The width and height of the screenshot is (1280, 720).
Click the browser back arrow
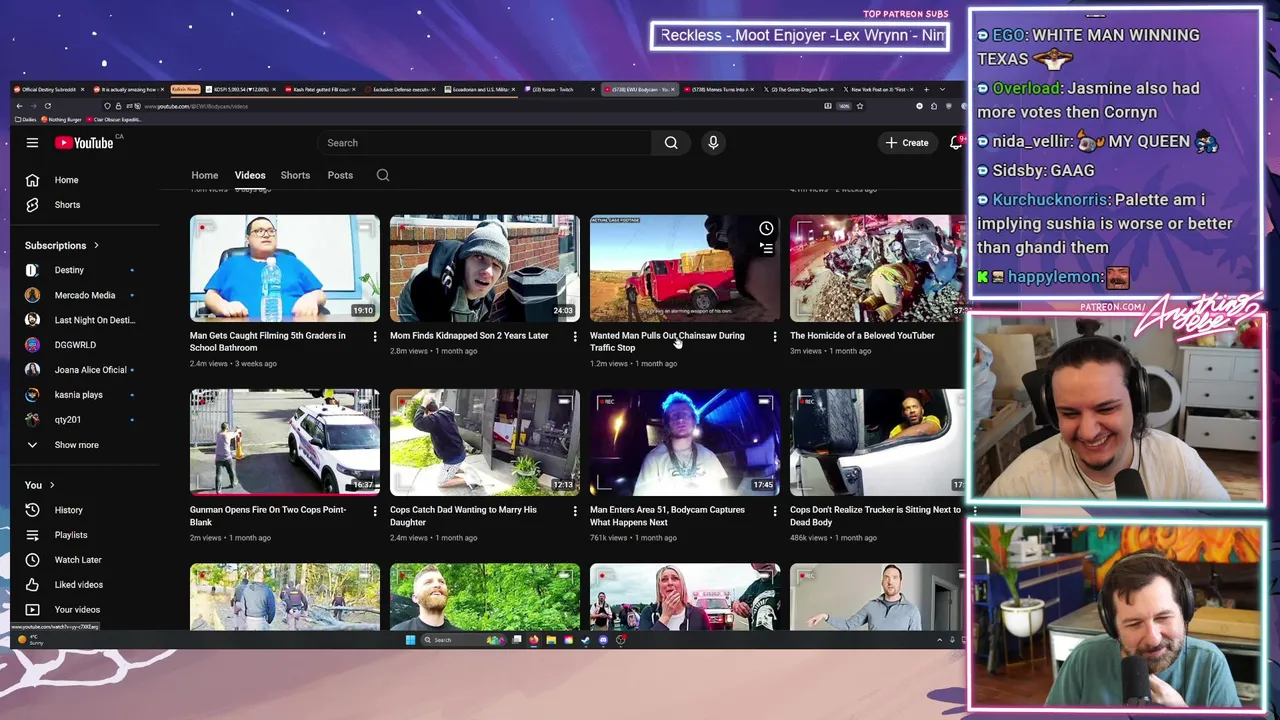[x=19, y=106]
